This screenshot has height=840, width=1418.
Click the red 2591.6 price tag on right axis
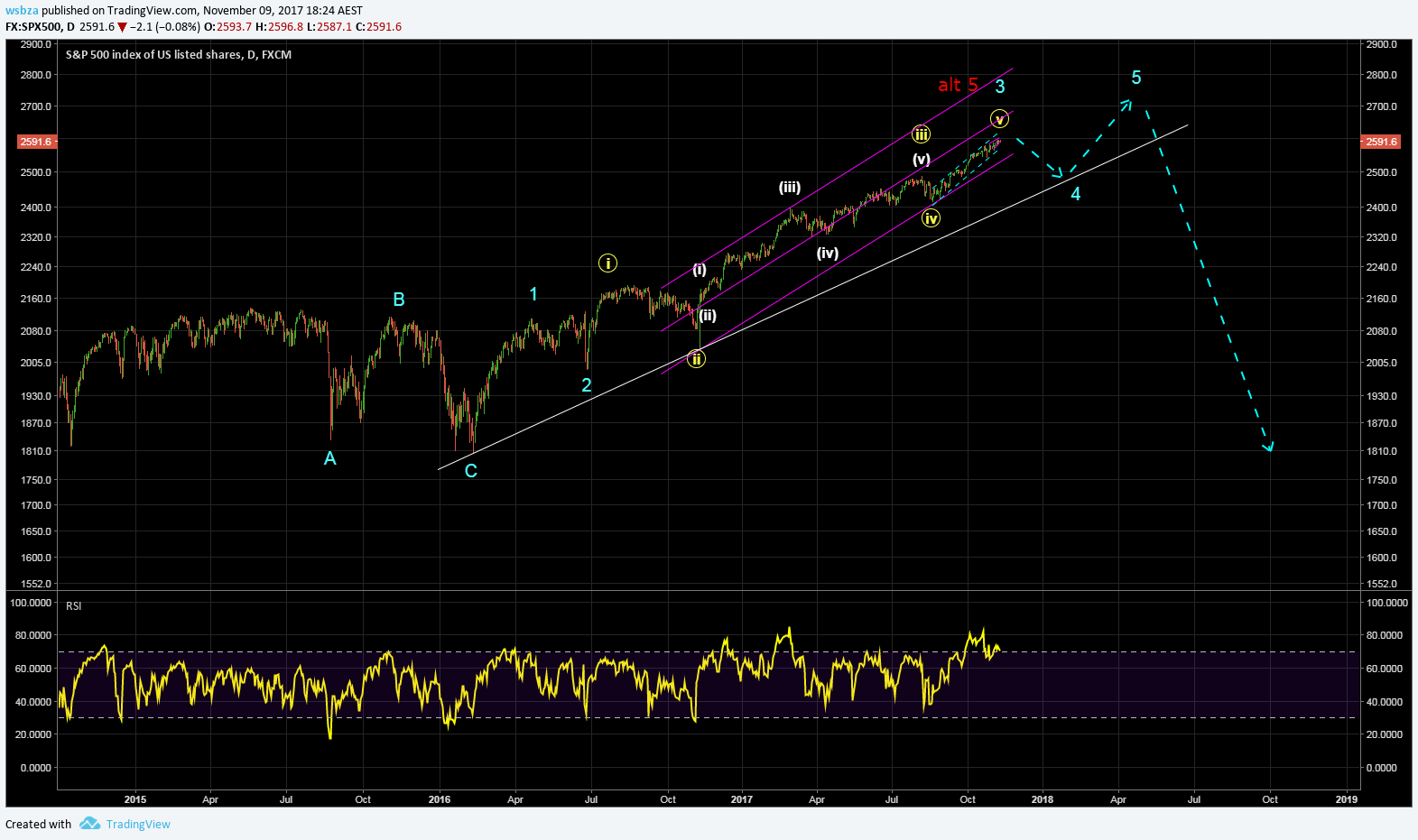[1381, 142]
